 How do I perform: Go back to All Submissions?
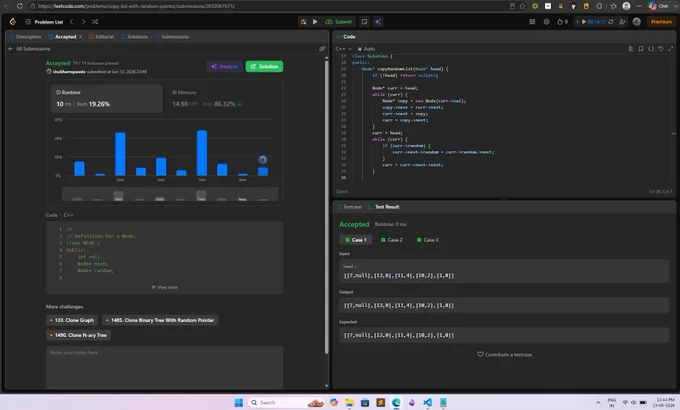click(x=29, y=49)
